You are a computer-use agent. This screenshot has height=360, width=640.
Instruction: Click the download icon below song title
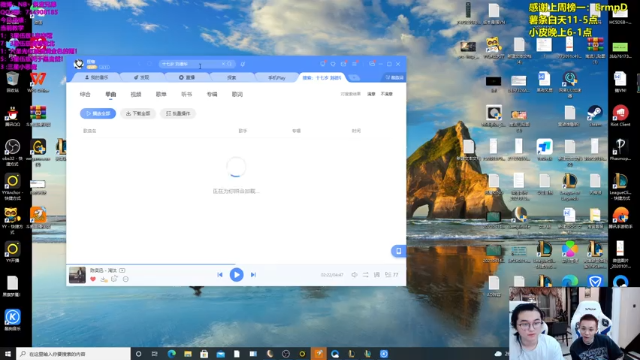(104, 279)
